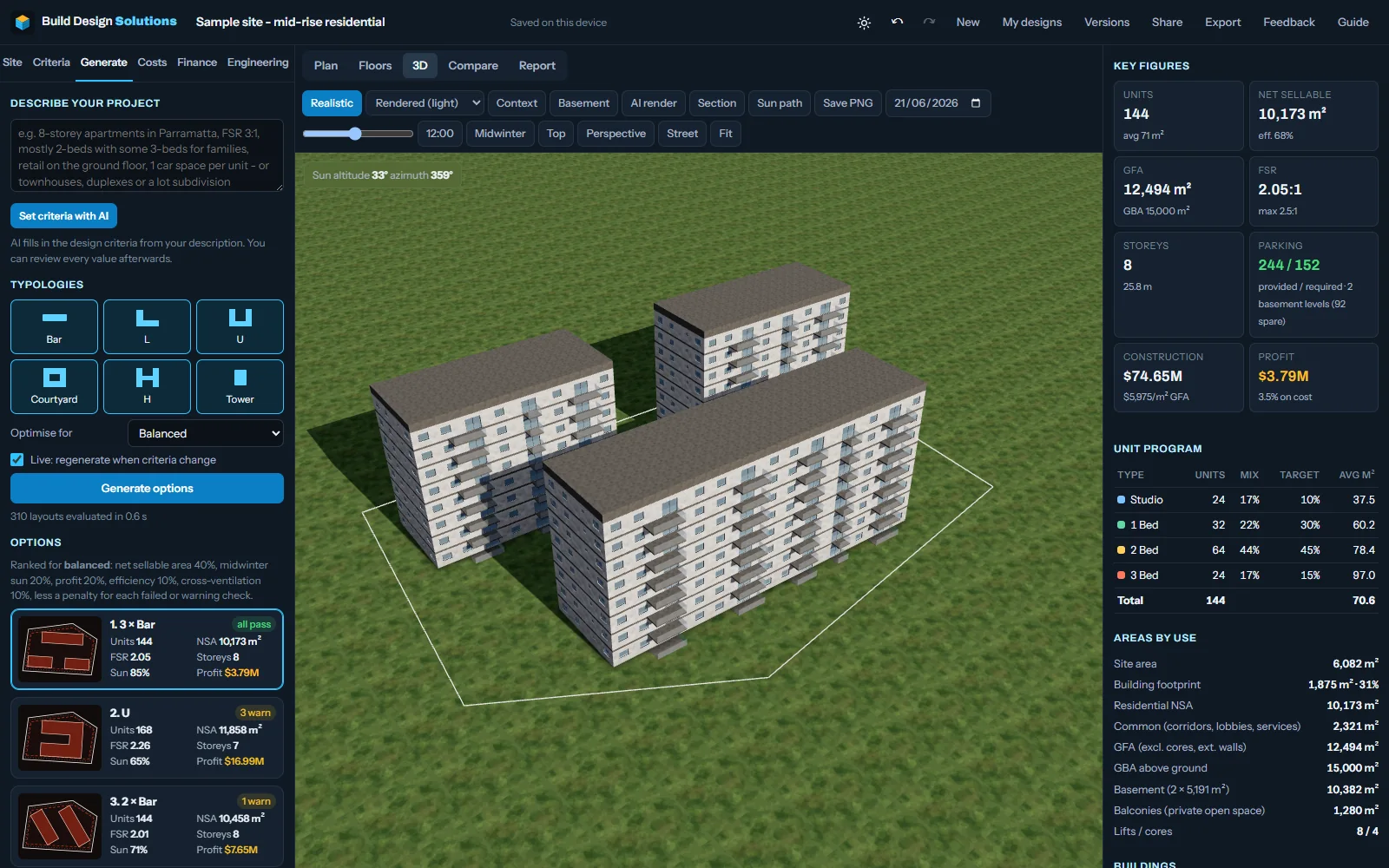1389x868 pixels.
Task: Toggle the Basement display button
Action: pyautogui.click(x=583, y=103)
